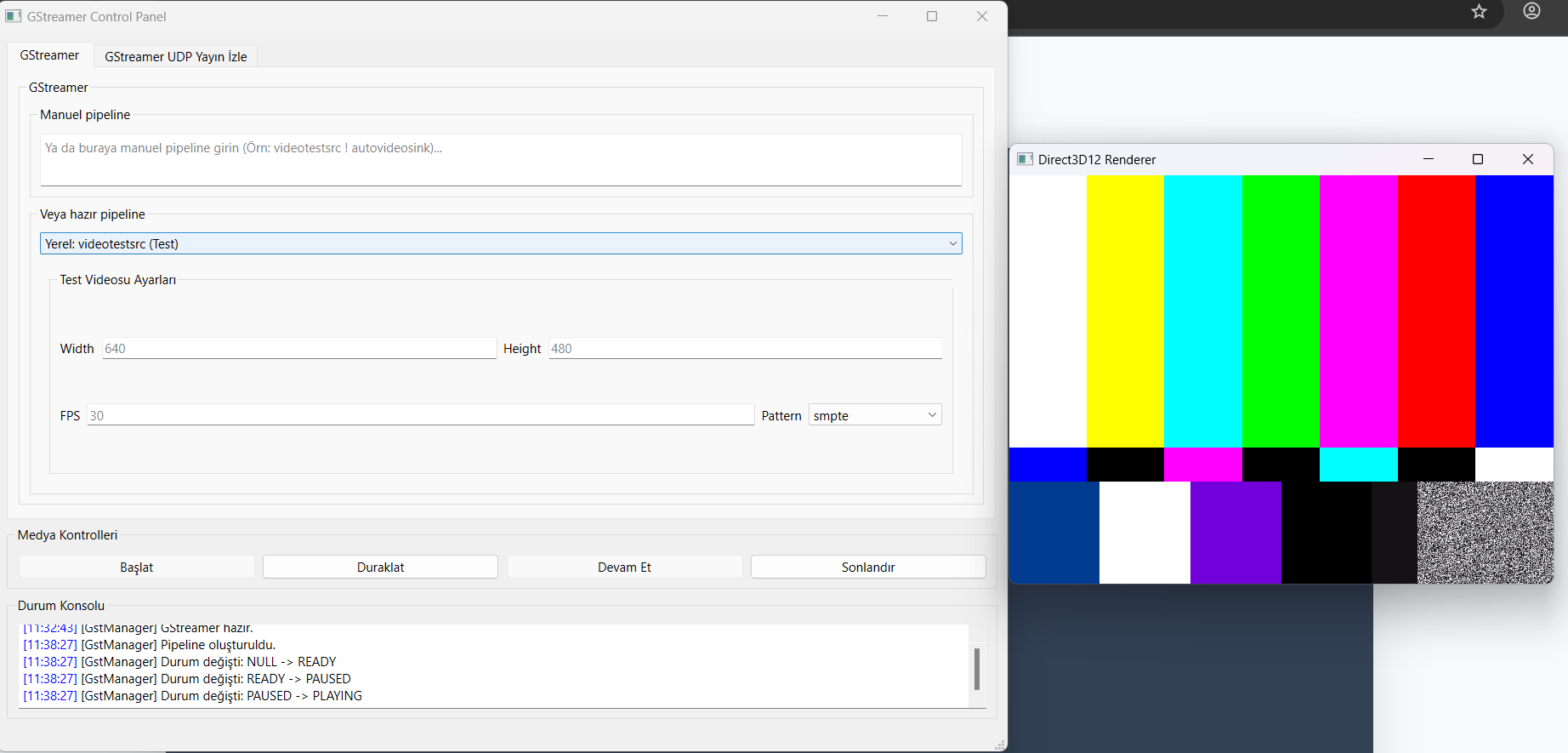1568x753 pixels.
Task: Expand the 'Yerel: videotestsrc (Test)' pipeline dropdown
Action: pyautogui.click(x=501, y=243)
